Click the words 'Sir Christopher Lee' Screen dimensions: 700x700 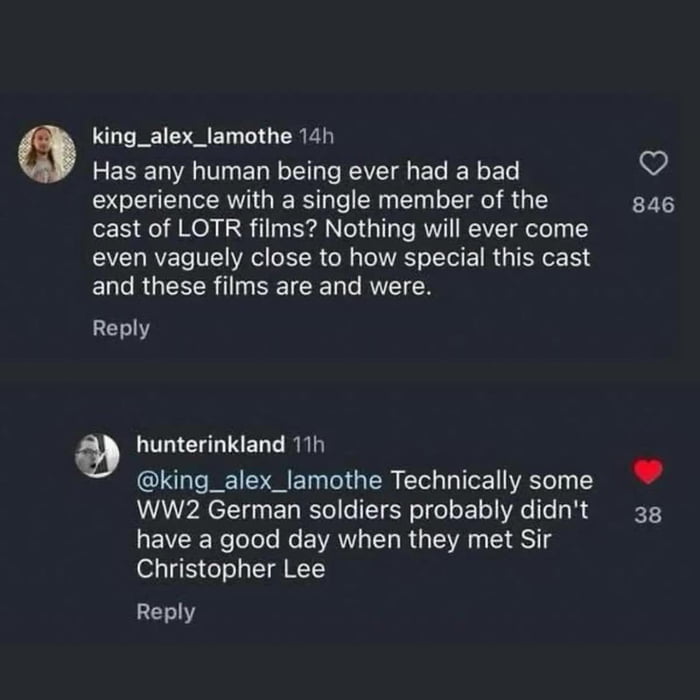point(330,555)
